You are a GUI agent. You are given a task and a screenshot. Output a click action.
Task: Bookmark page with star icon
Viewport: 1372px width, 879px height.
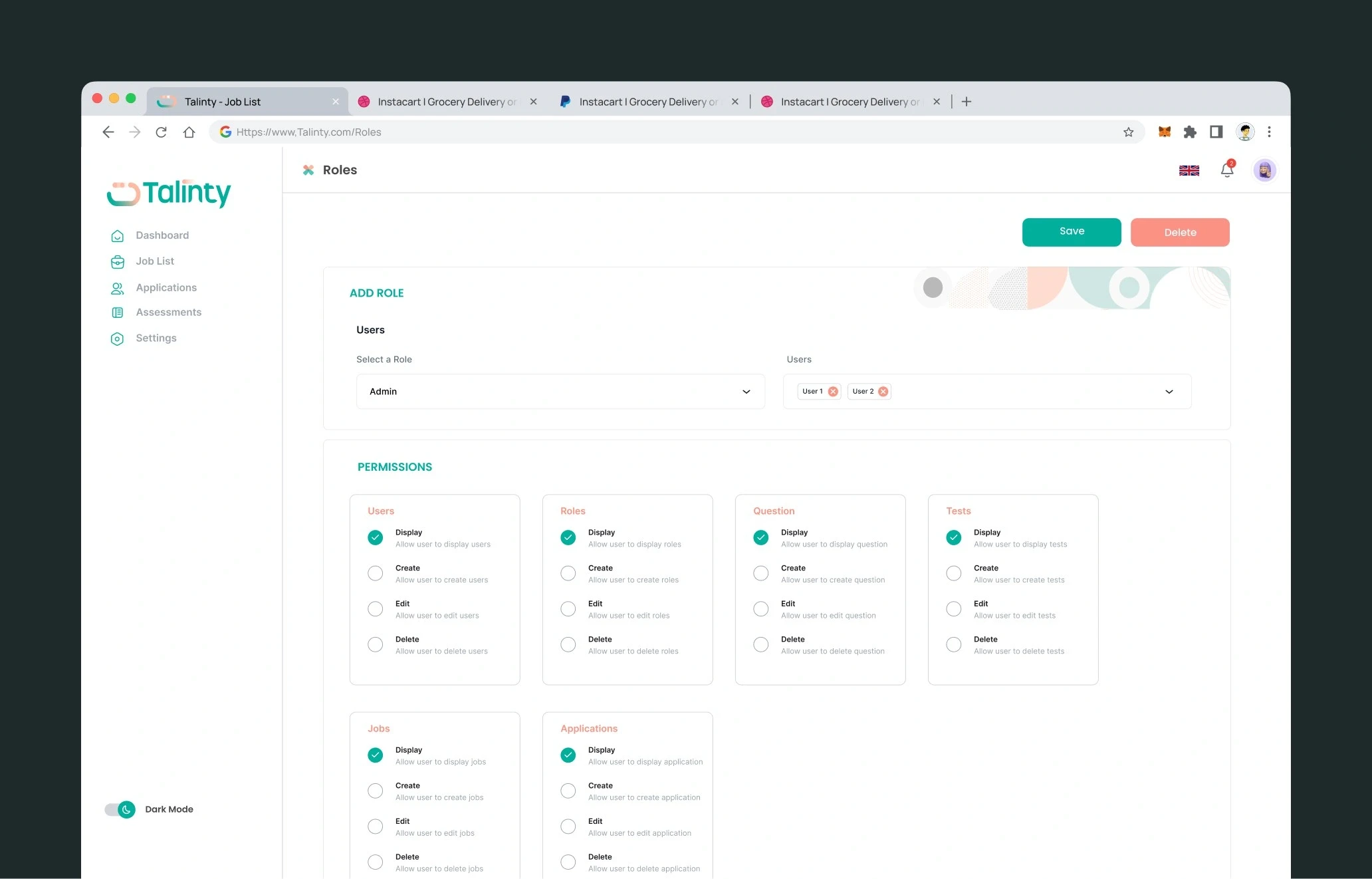[1128, 132]
